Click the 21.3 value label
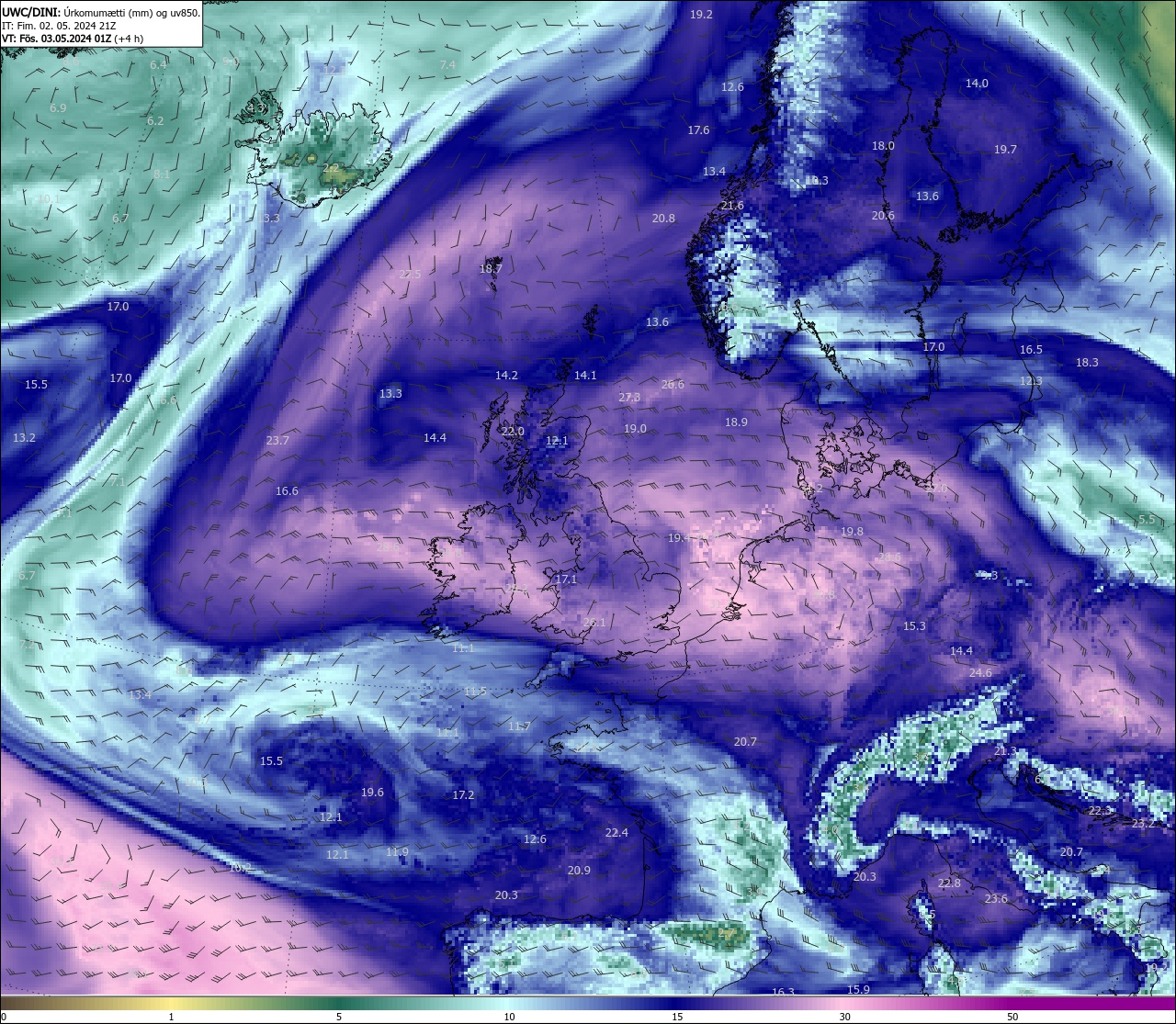This screenshot has width=1176, height=1024. pyautogui.click(x=1005, y=751)
